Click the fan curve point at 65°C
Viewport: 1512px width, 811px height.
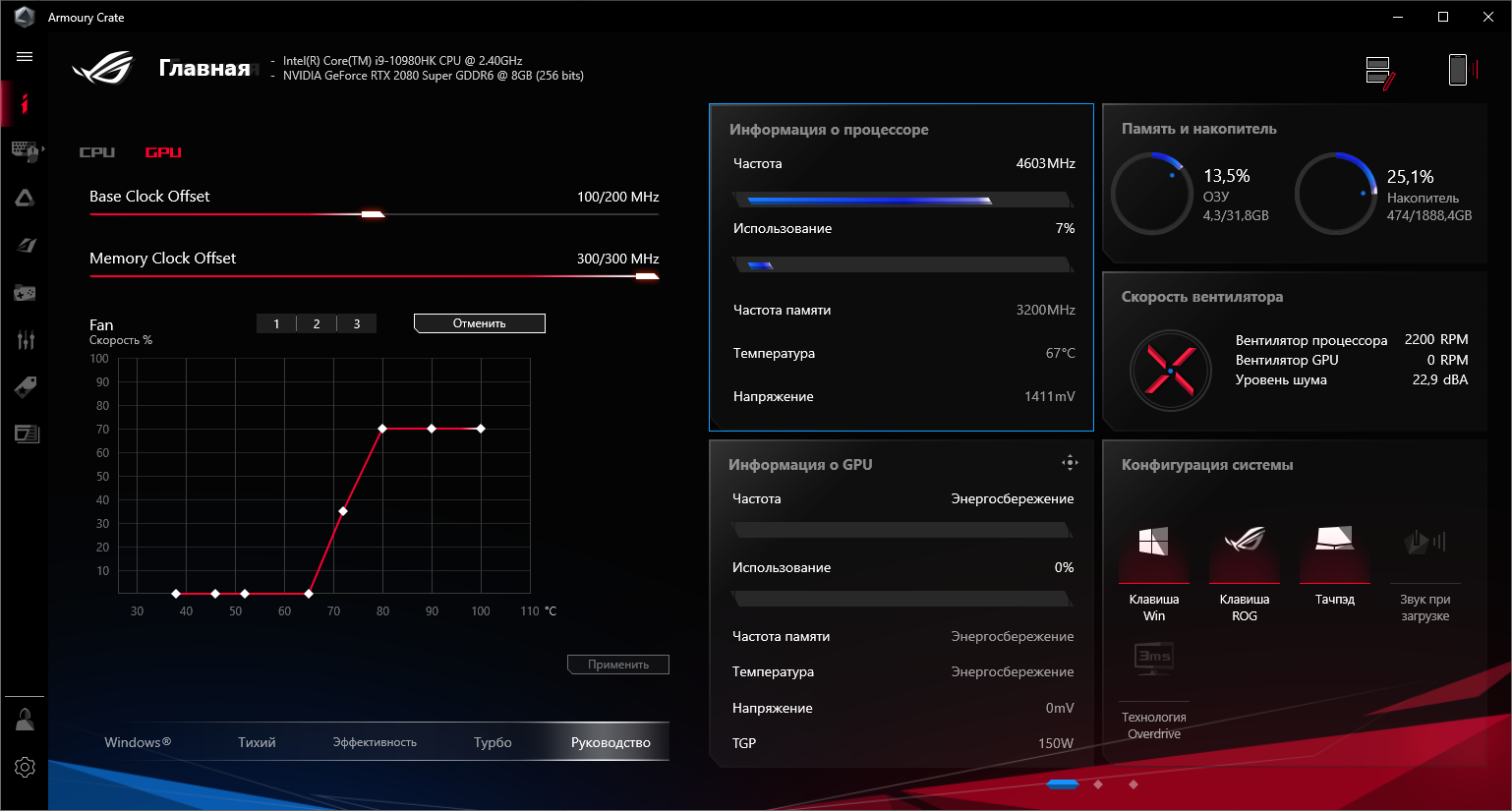click(309, 594)
